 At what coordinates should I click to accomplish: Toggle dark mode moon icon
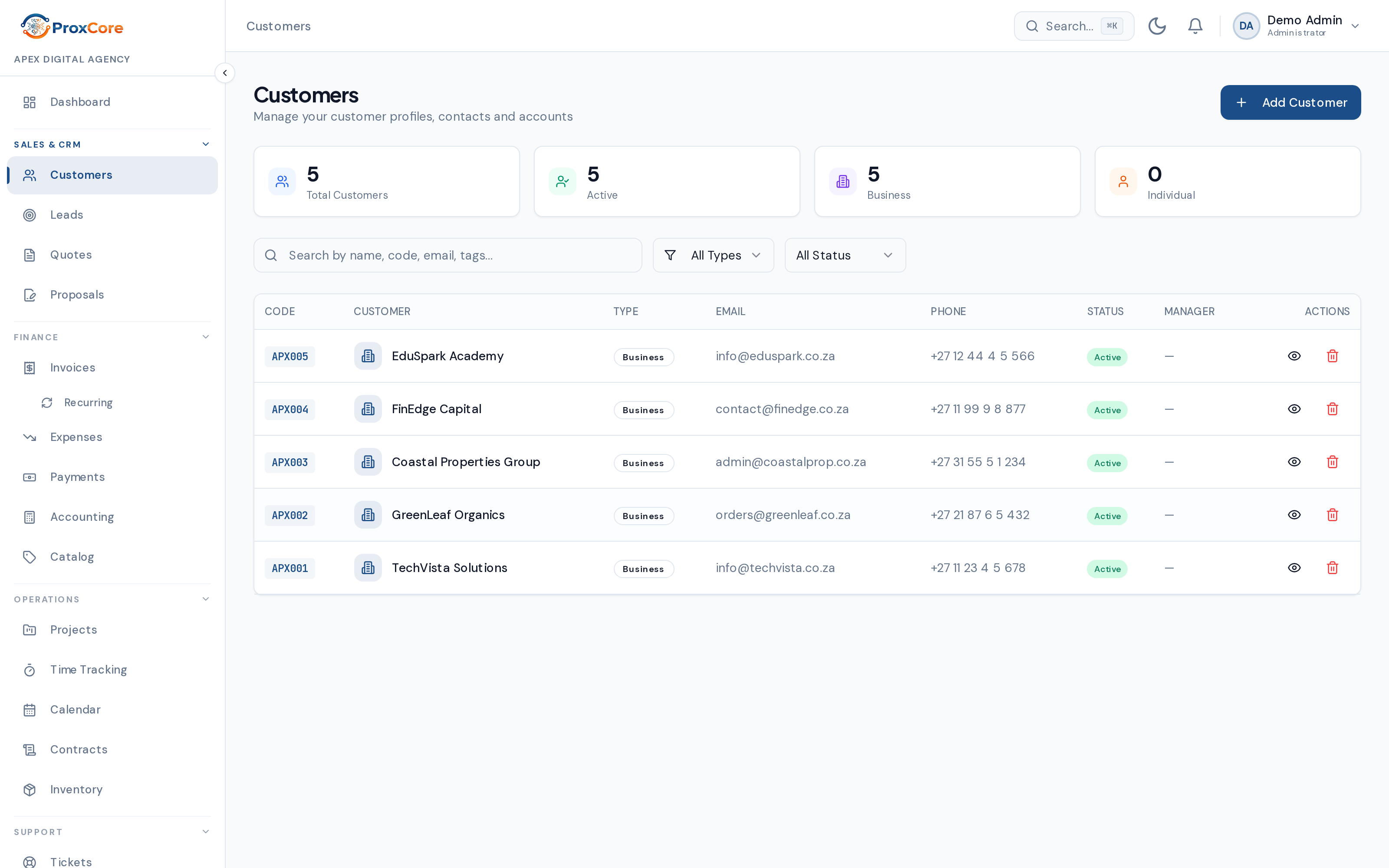(1156, 26)
